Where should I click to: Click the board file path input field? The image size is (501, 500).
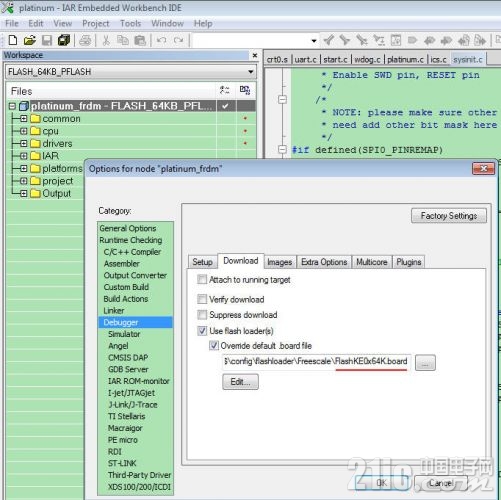tap(317, 362)
